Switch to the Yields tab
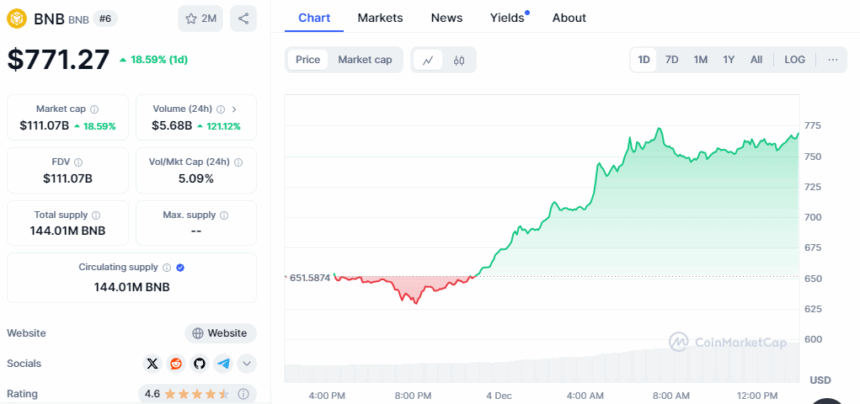 pos(508,18)
